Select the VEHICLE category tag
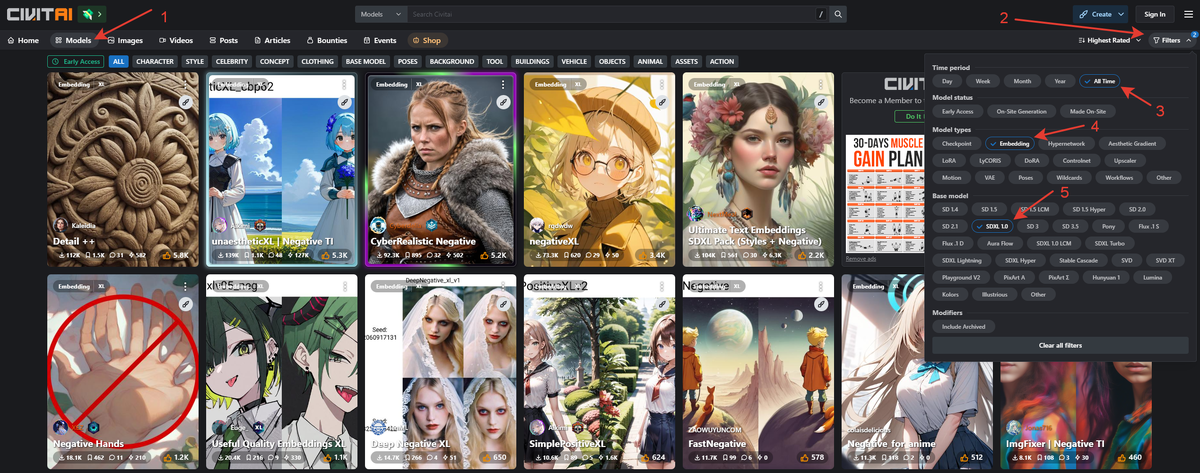This screenshot has width=1200, height=473. click(574, 61)
